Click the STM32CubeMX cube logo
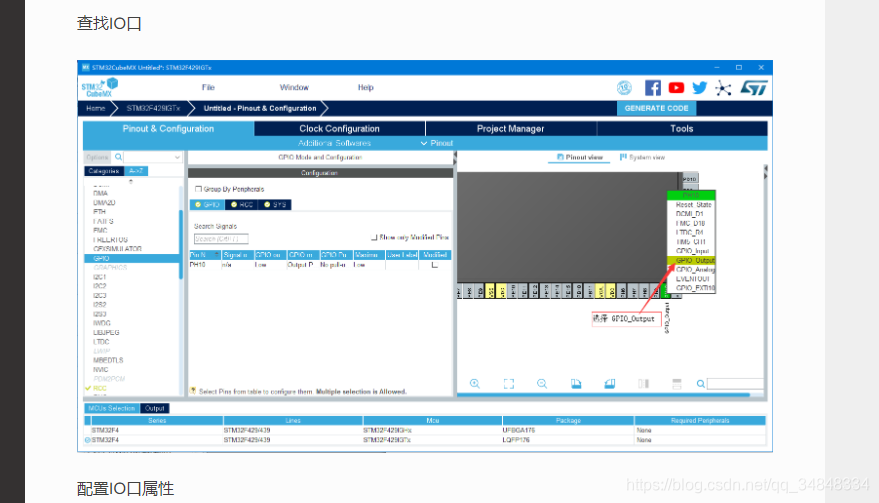Image resolution: width=879 pixels, height=503 pixels. pyautogui.click(x=100, y=87)
